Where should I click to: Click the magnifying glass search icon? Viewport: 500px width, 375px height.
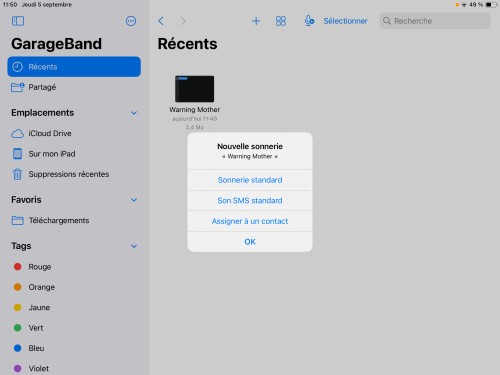tap(387, 21)
